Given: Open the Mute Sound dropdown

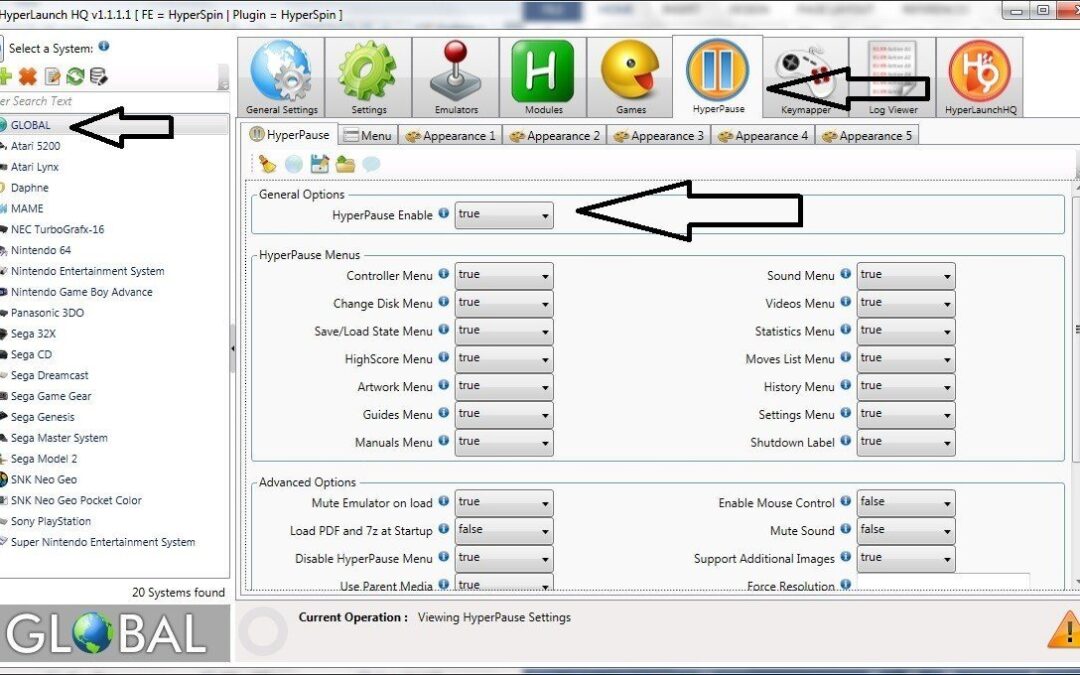Looking at the screenshot, I should coord(906,531).
